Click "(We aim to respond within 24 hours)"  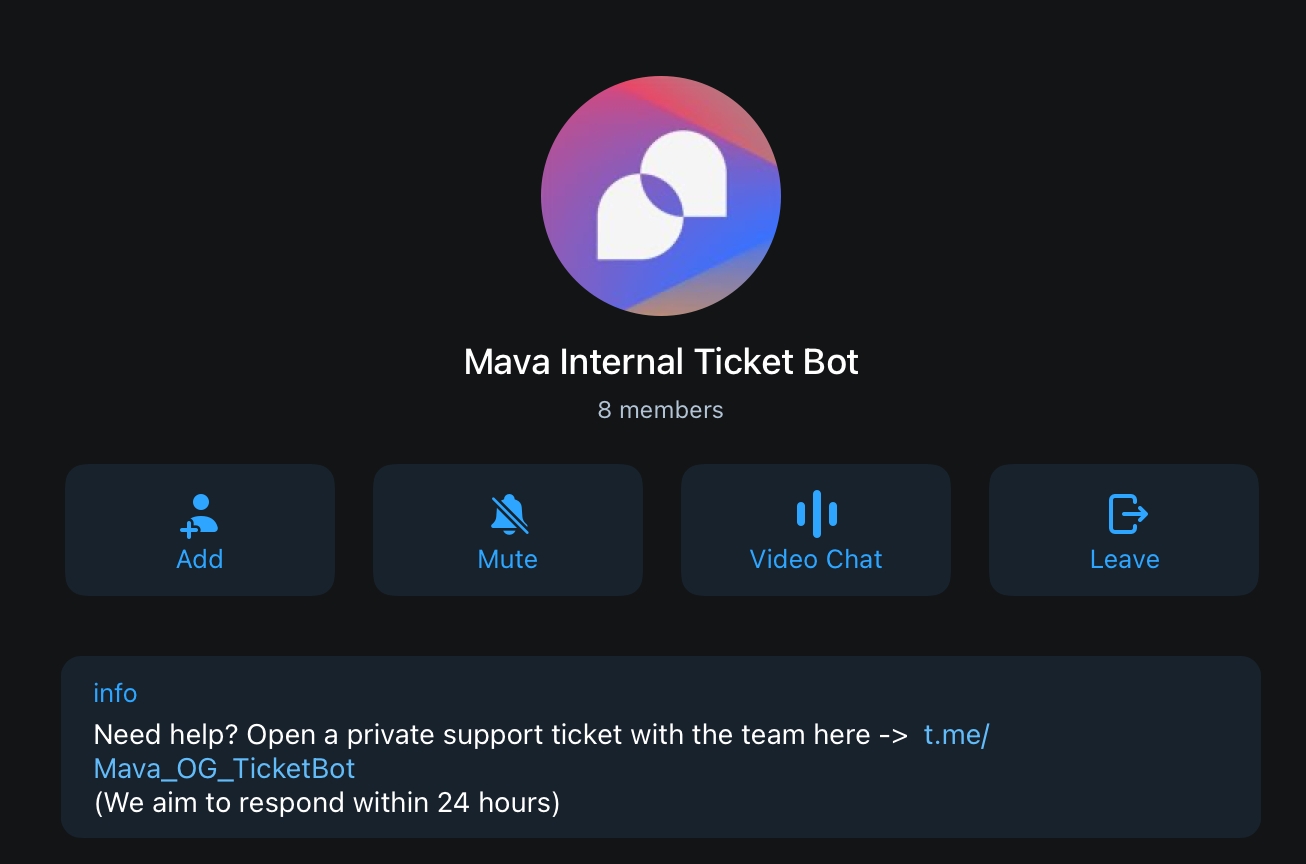coord(326,802)
